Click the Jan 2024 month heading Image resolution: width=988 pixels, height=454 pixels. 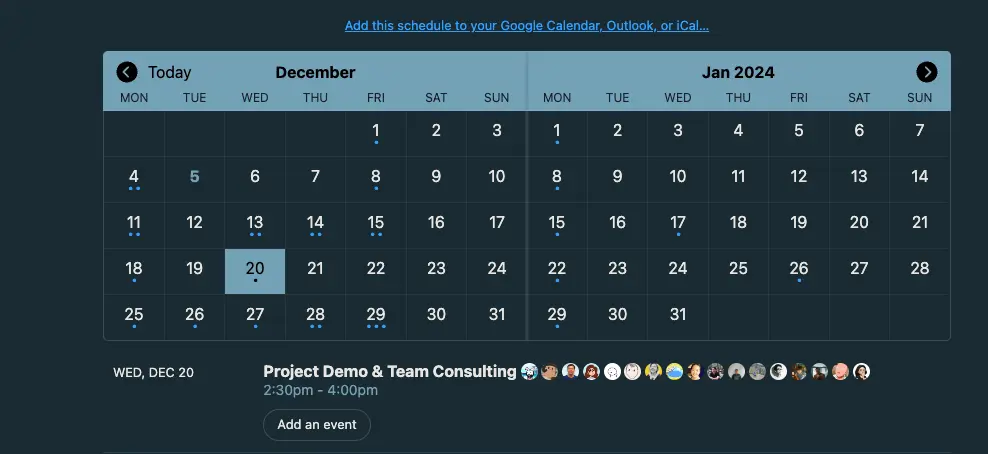(x=738, y=72)
